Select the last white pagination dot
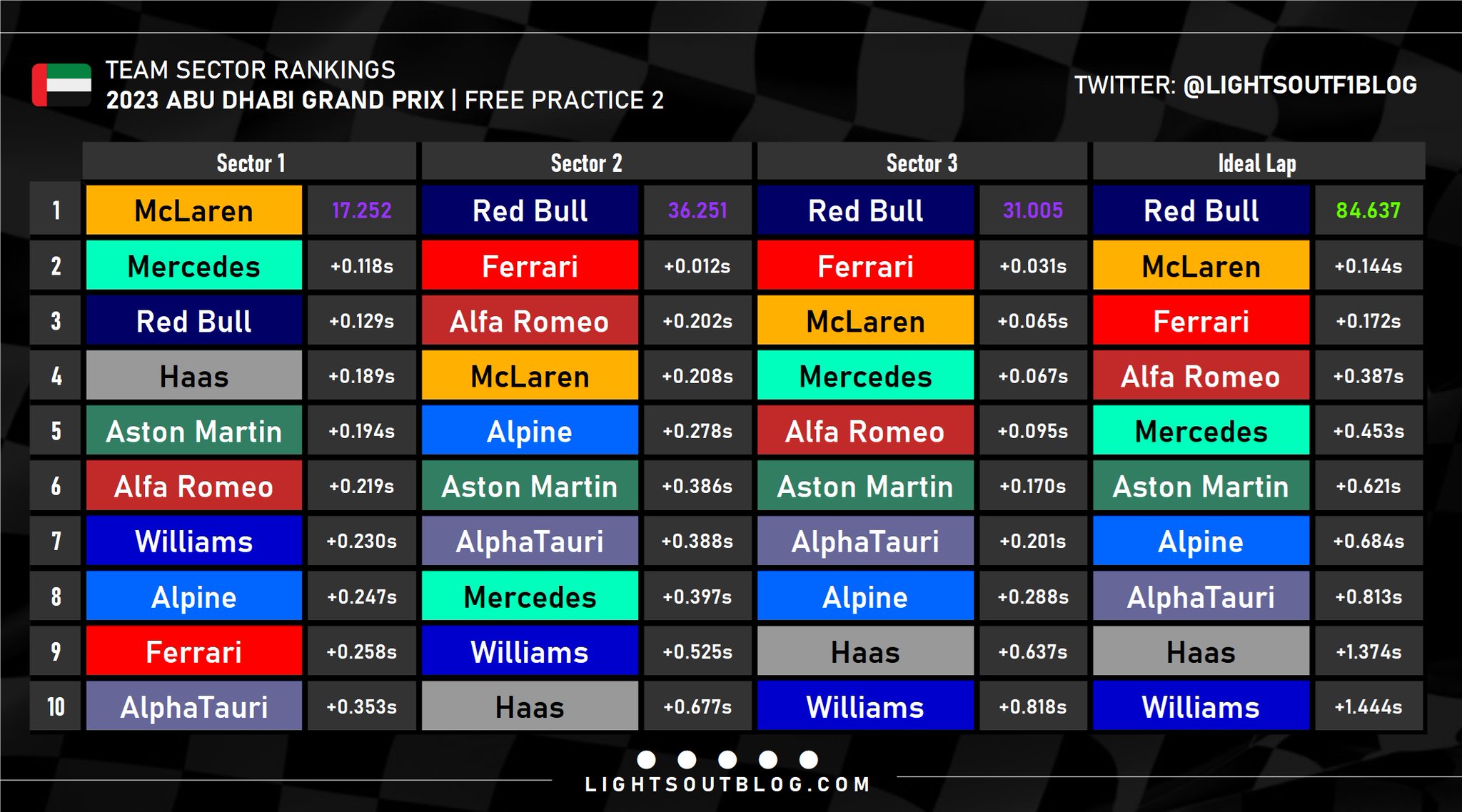Screen dimensions: 1462x812 click(x=809, y=759)
